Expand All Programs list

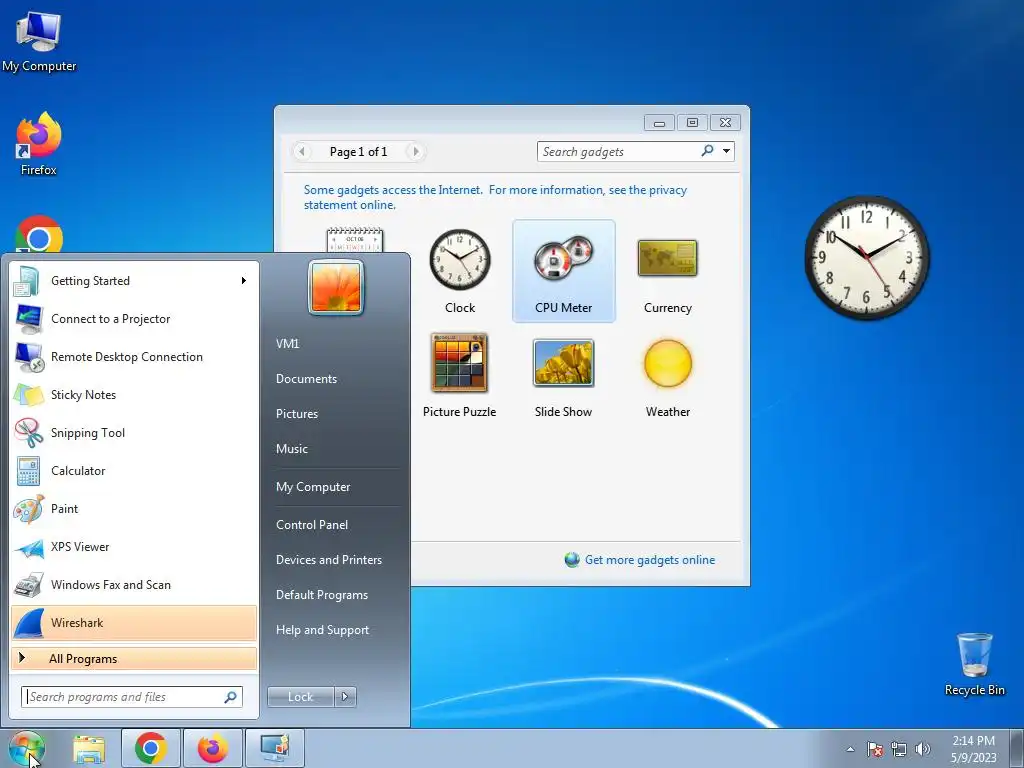(x=134, y=658)
